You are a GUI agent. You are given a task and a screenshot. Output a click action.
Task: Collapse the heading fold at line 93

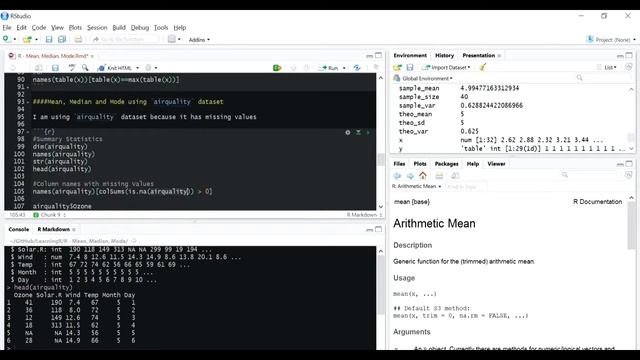tap(28, 102)
